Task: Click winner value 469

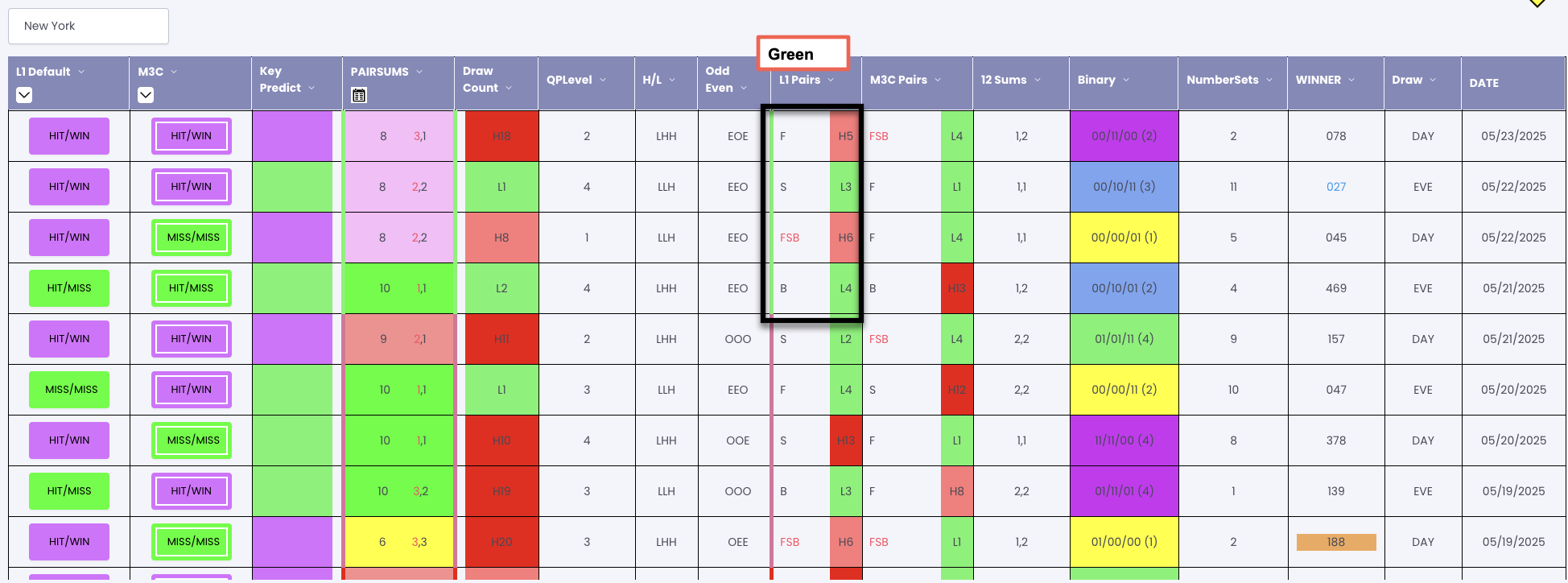Action: [1336, 288]
